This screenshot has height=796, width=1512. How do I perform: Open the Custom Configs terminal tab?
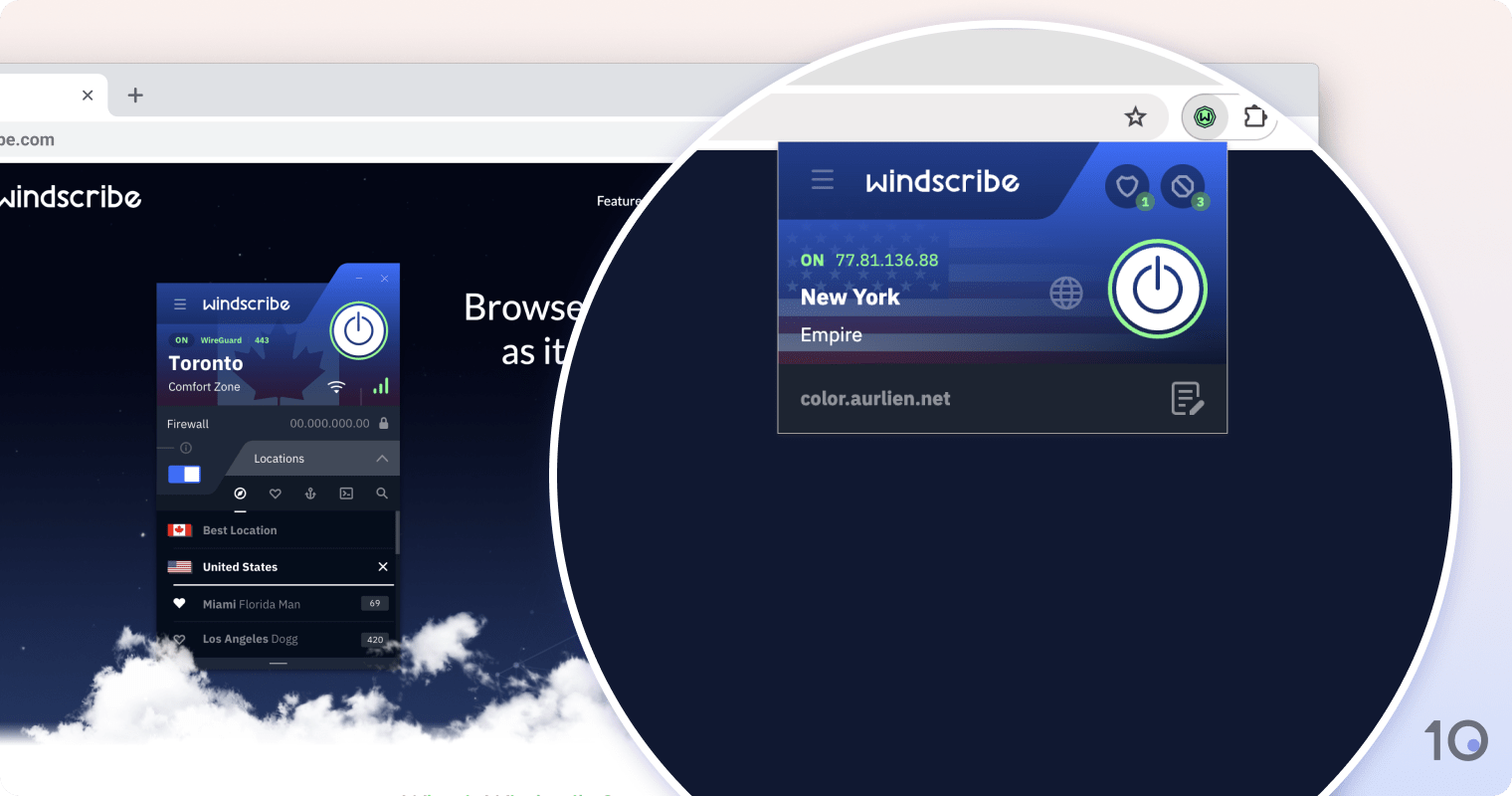pos(346,493)
